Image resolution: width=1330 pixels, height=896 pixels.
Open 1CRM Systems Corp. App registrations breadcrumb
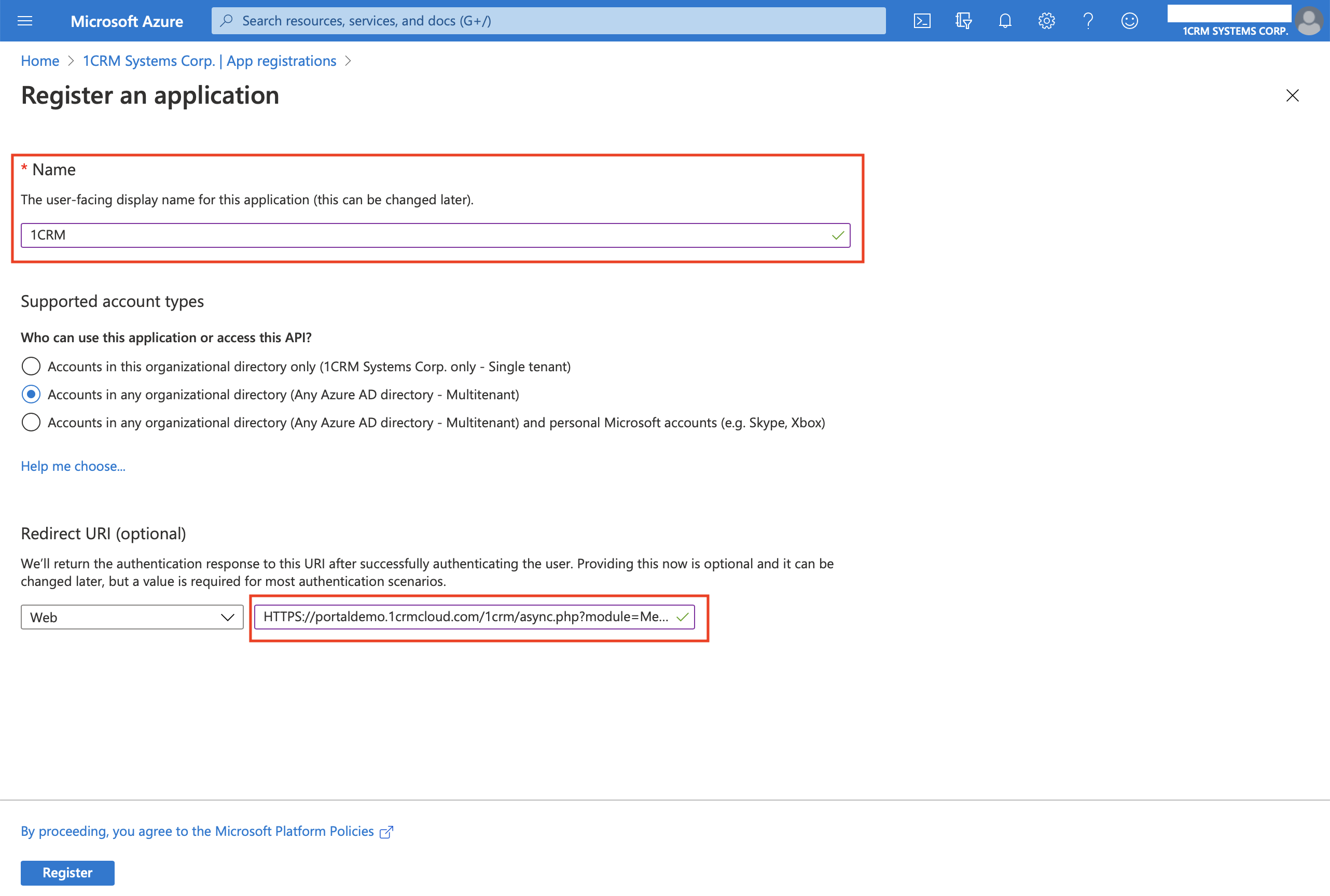pyautogui.click(x=209, y=61)
